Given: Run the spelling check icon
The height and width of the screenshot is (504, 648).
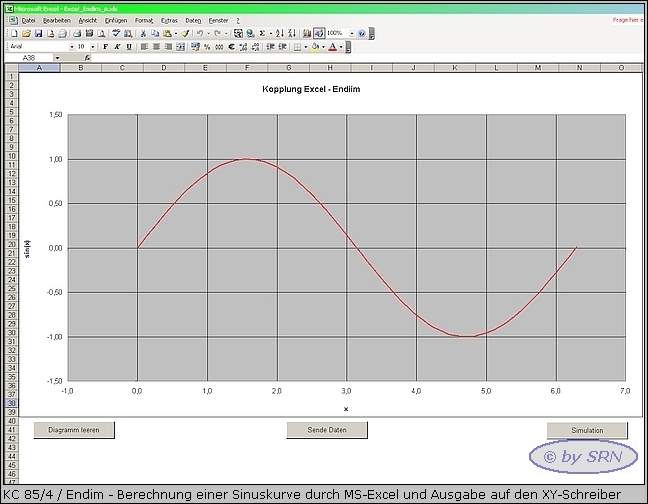Looking at the screenshot, I should [x=116, y=33].
